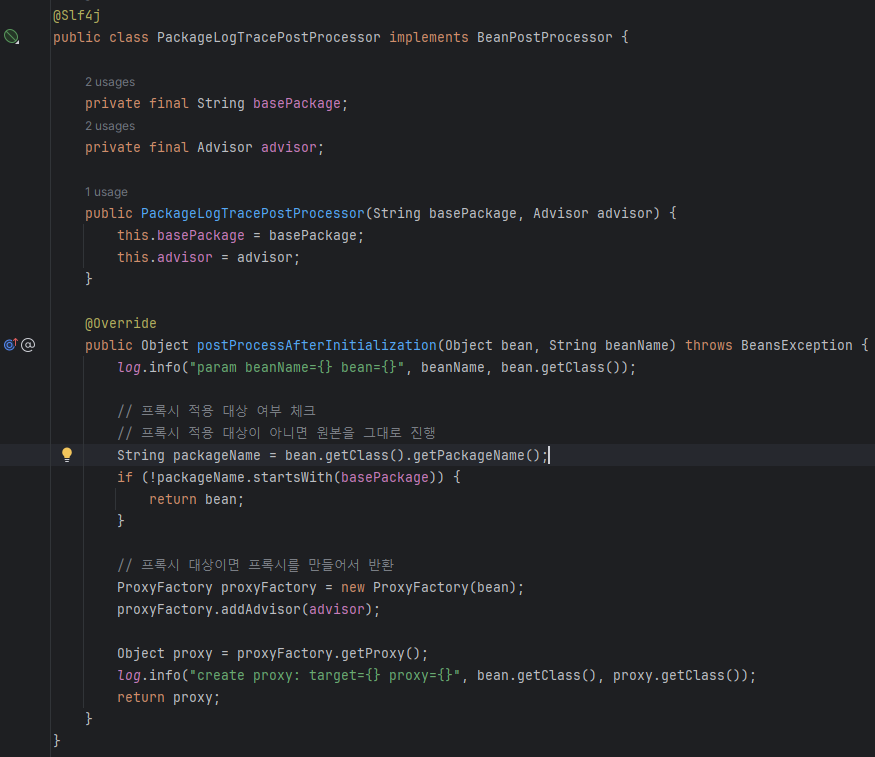This screenshot has width=875, height=757.
Task: Click the postProcessAfterInitialization method name
Action: (316, 345)
